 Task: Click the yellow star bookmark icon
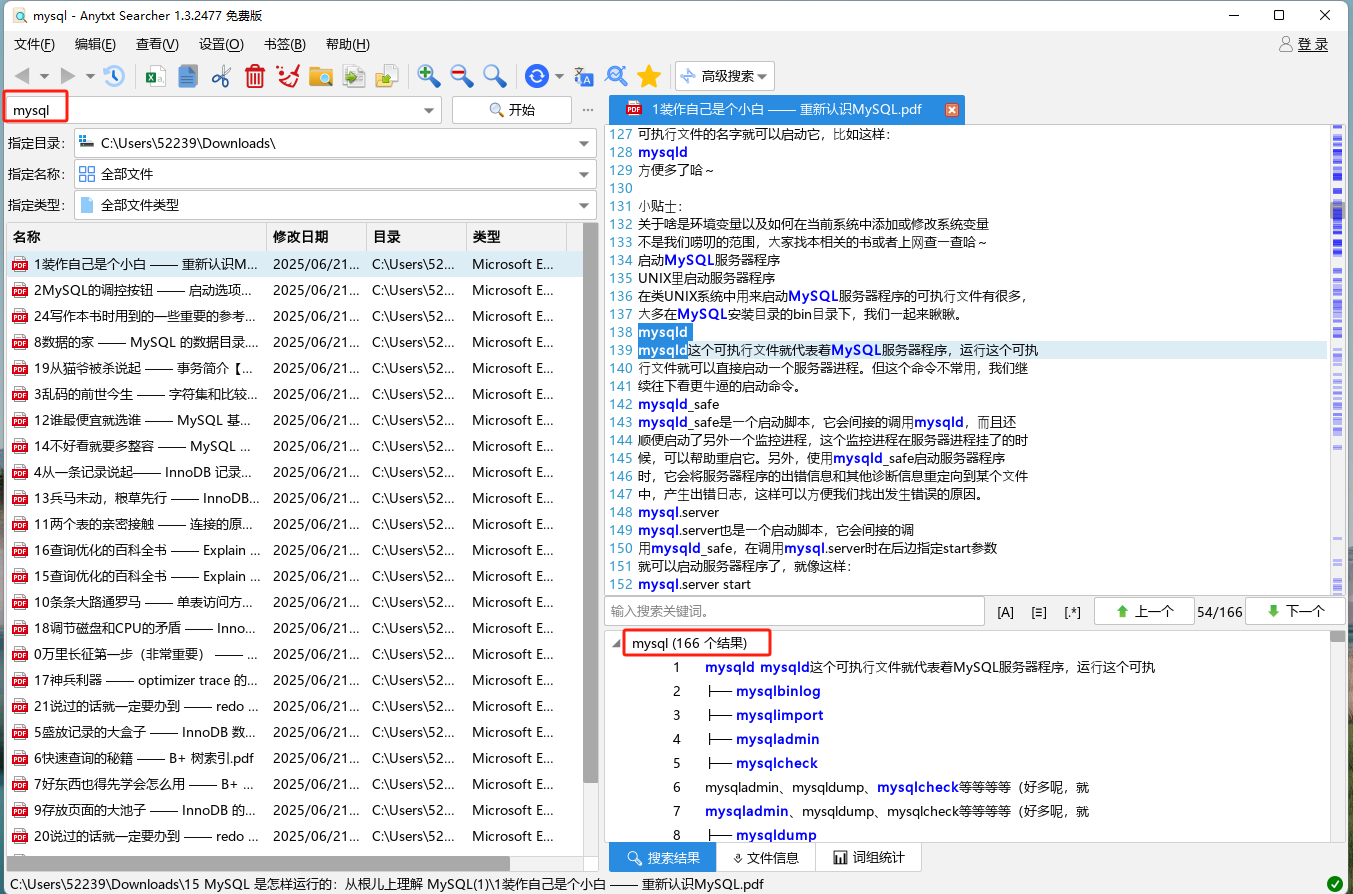click(x=649, y=76)
